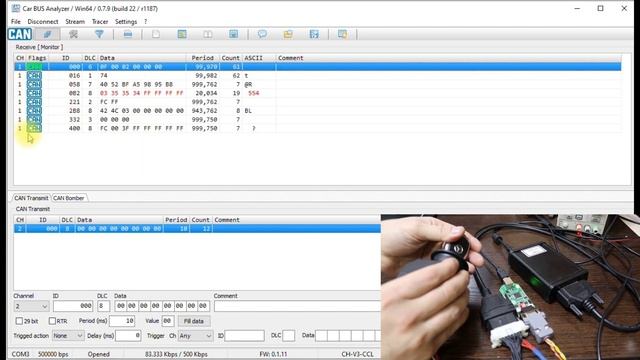Click the last (eighth) data byte field
Viewport: 640px width, 360px height.
[203, 306]
